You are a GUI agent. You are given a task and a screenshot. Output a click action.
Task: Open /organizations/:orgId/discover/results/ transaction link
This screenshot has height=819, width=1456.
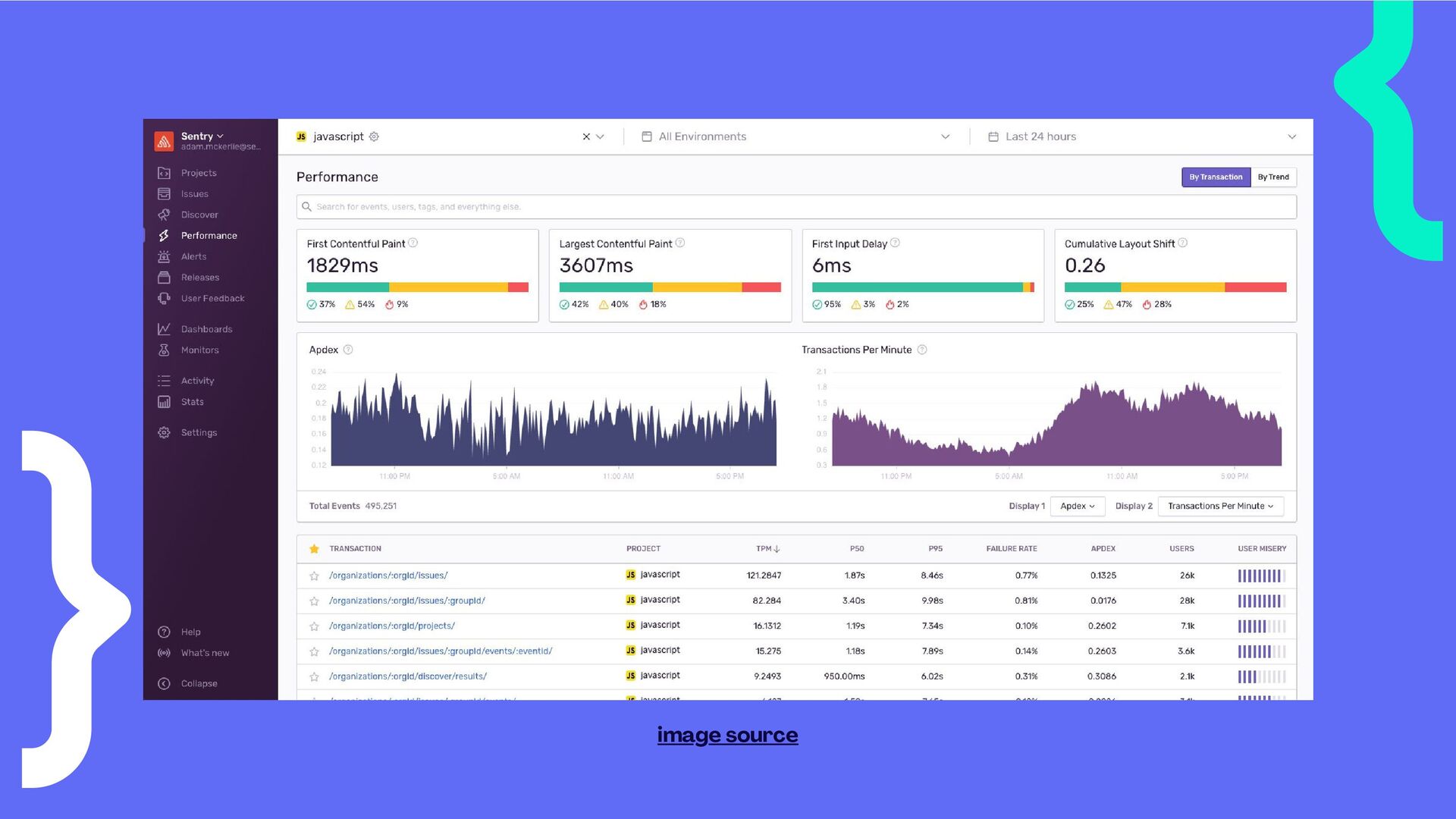click(x=408, y=676)
